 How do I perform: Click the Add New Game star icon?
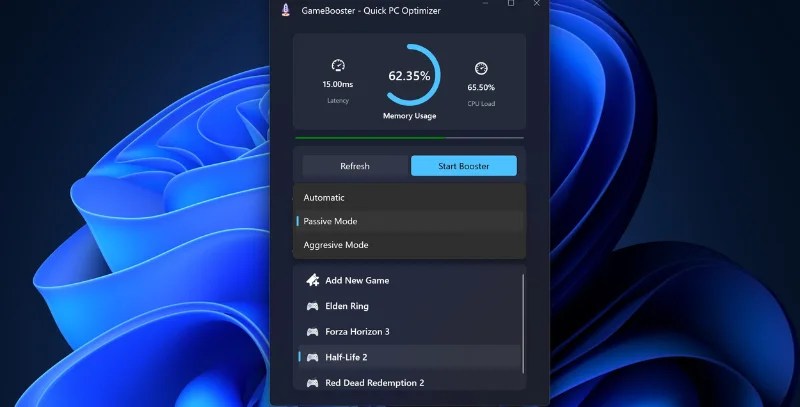(312, 280)
